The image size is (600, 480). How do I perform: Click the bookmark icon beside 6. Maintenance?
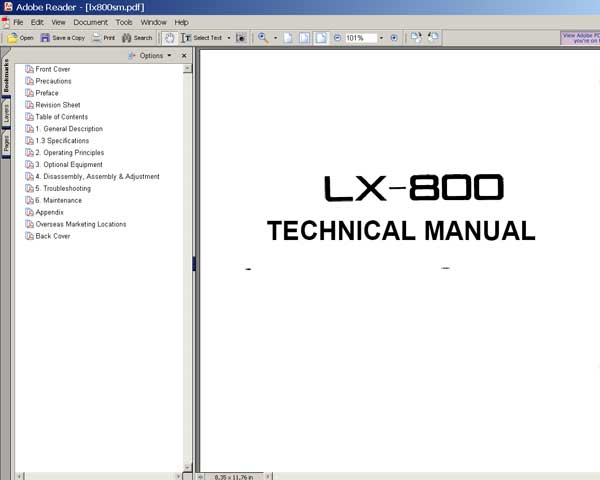pos(29,200)
